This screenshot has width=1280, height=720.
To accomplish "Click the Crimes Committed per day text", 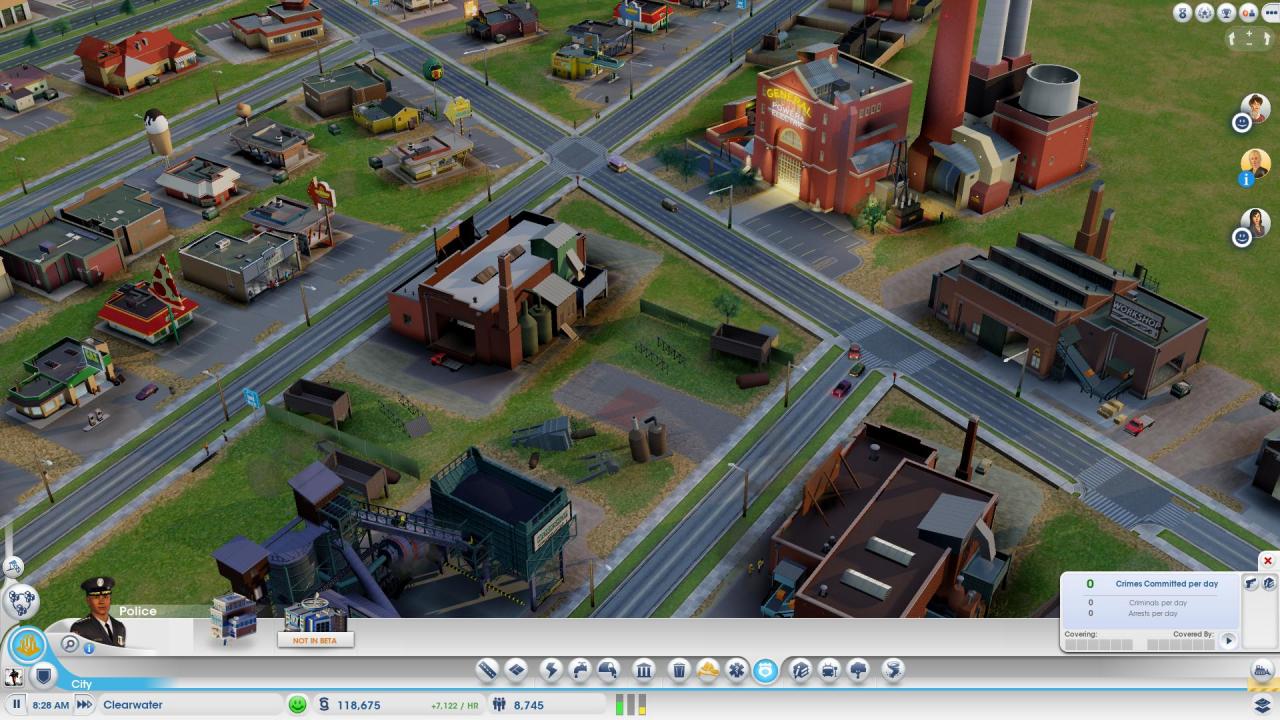I will (x=1166, y=583).
